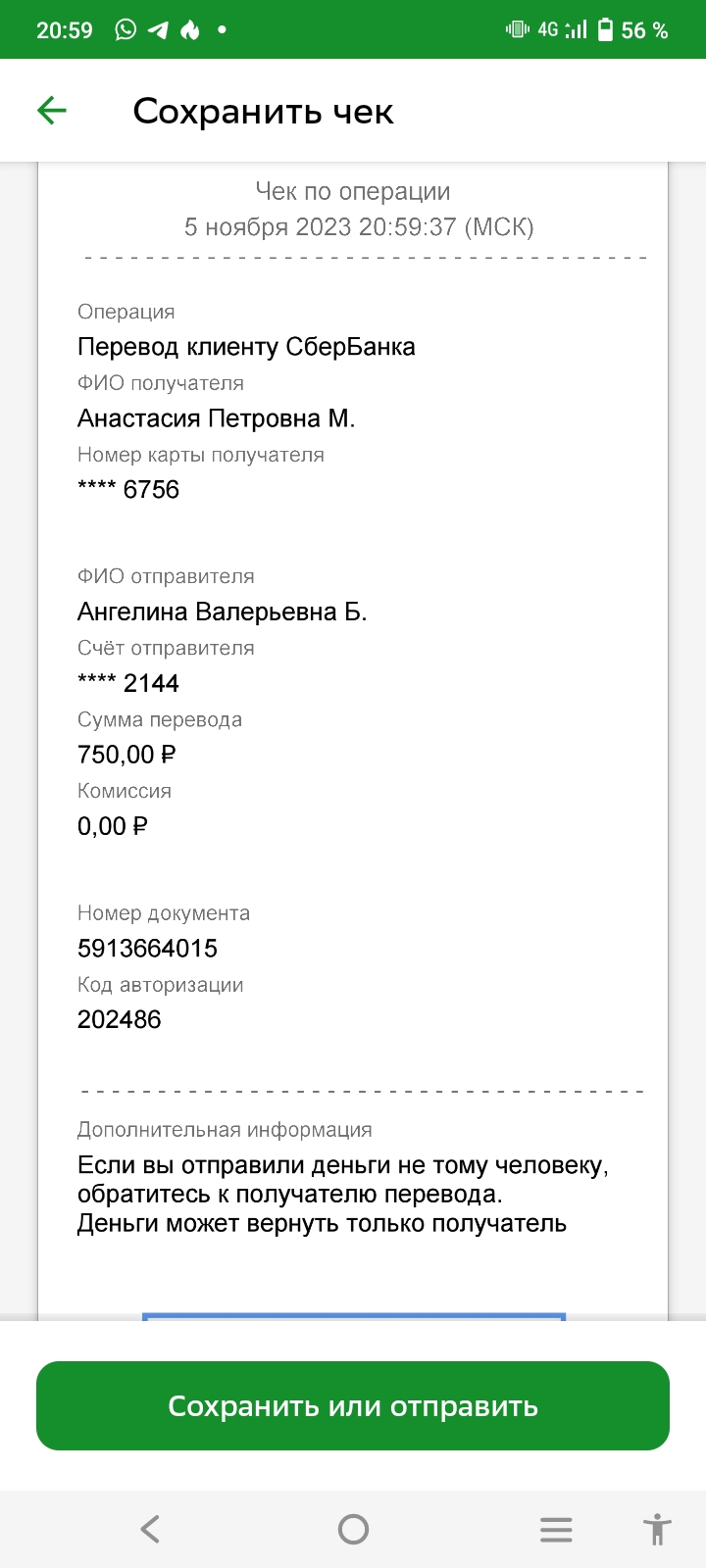Tap the vibrate mode icon
This screenshot has height=1568, width=706.
pyautogui.click(x=517, y=30)
